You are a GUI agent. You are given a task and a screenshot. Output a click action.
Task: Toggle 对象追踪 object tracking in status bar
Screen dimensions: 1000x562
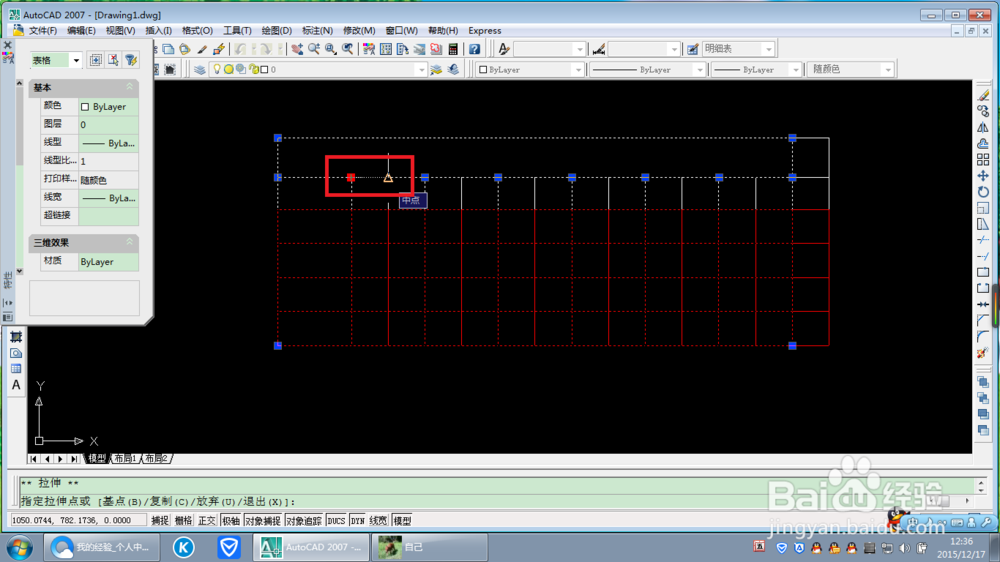coord(304,521)
